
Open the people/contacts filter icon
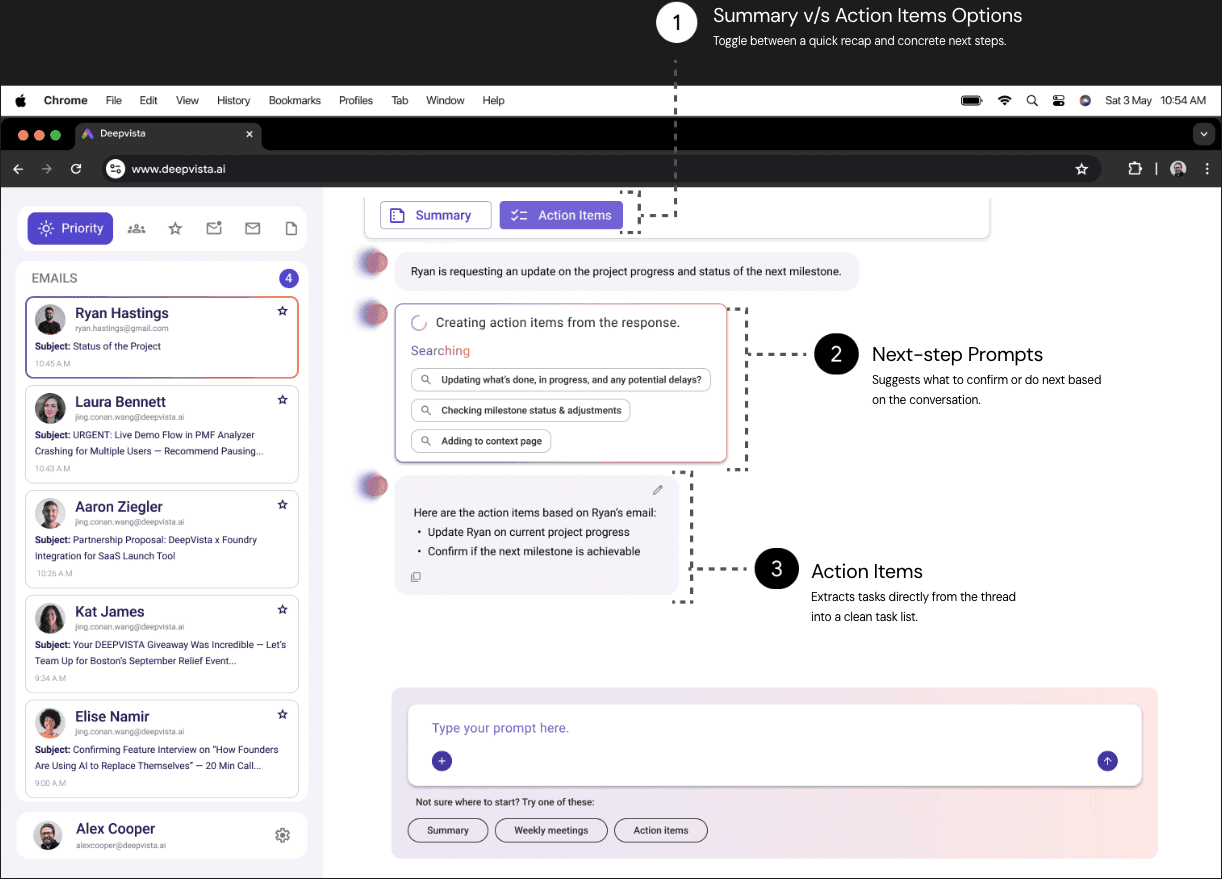(137, 229)
